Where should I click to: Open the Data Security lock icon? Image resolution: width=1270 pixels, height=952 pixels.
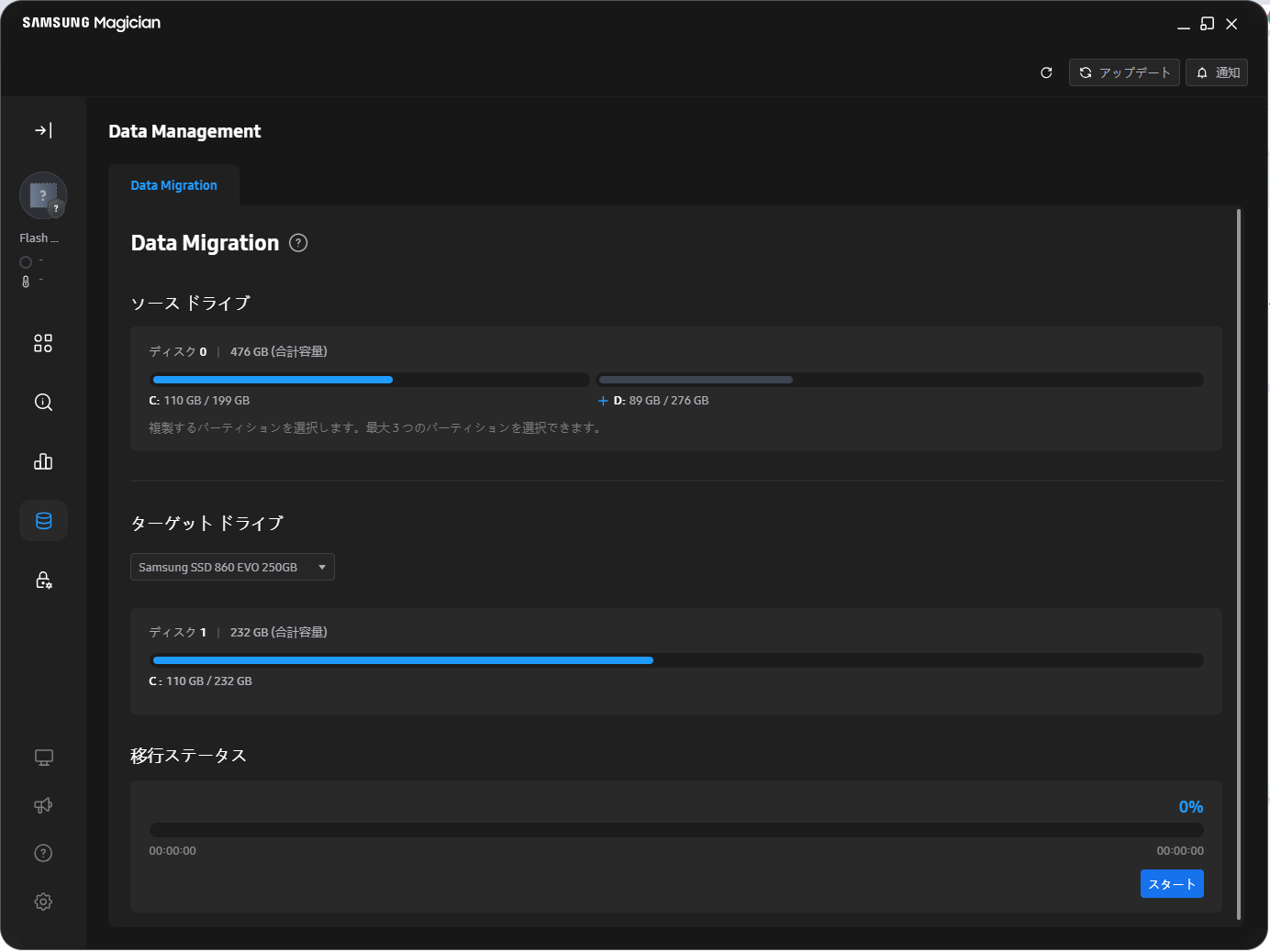click(x=43, y=580)
